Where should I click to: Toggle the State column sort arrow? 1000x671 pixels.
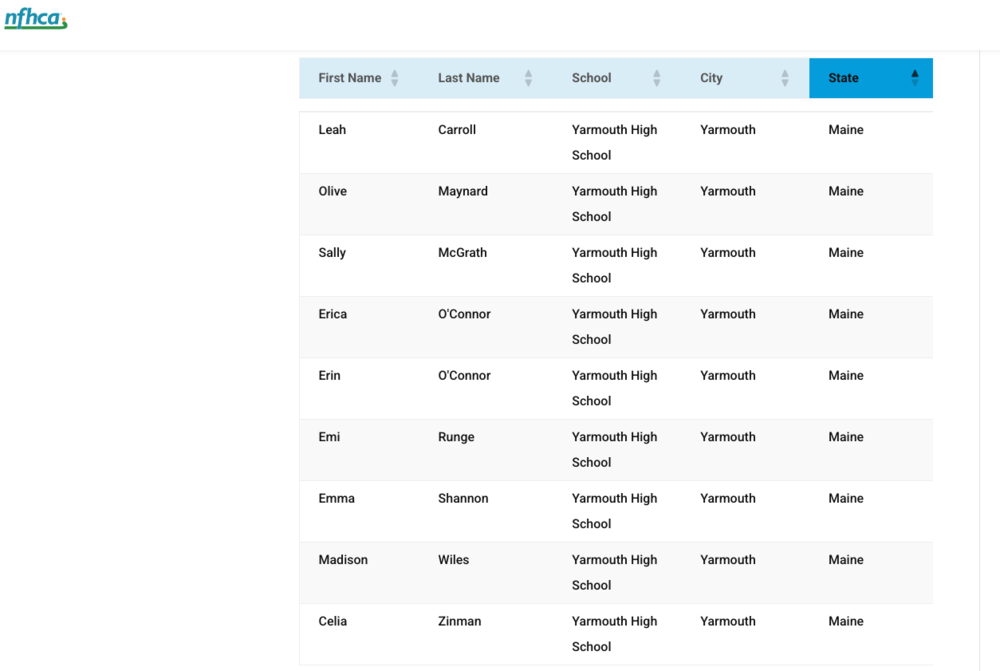914,78
